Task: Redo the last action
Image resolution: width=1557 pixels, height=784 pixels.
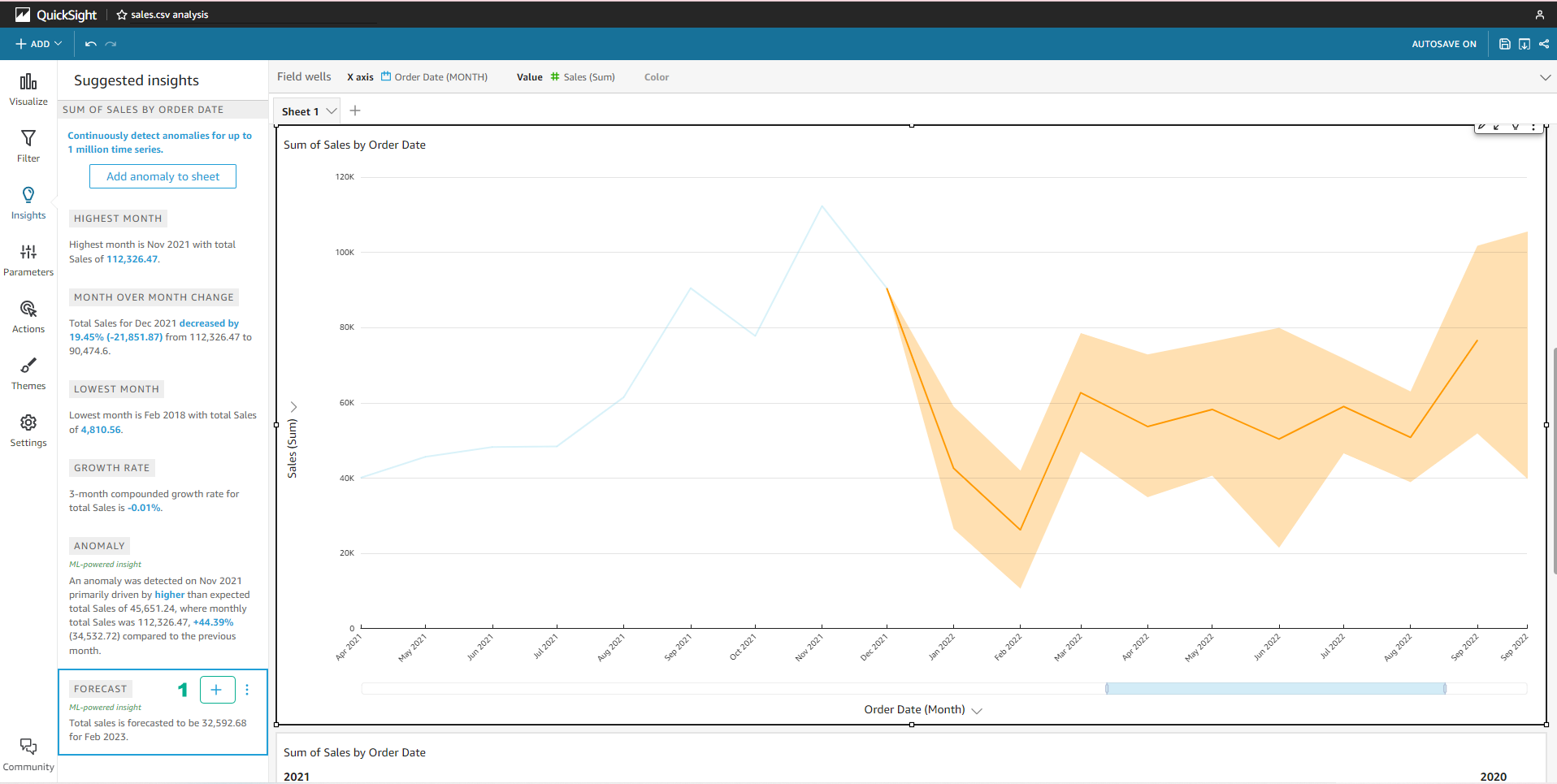Action: (x=111, y=44)
